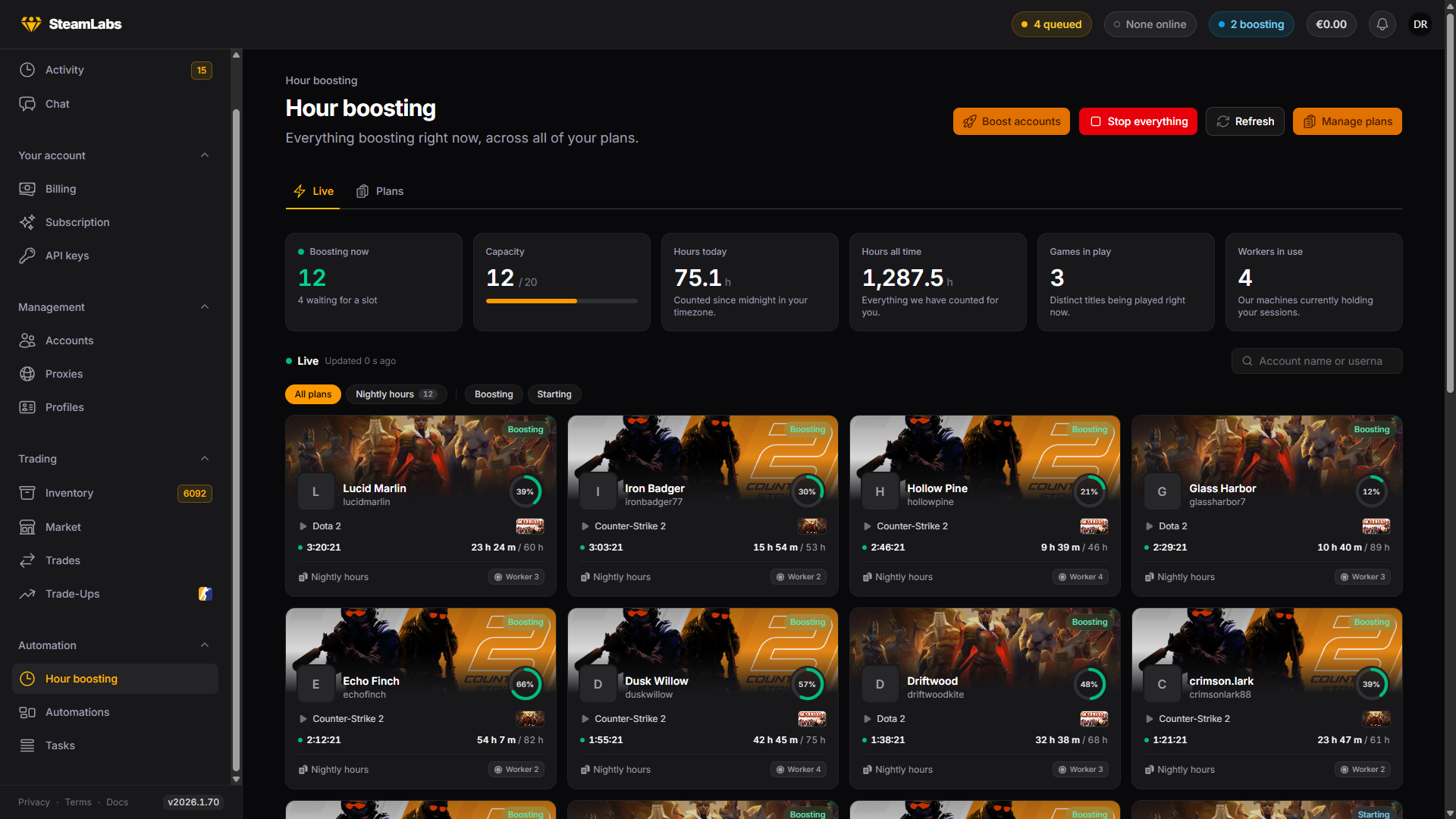Select Hour boosting sidebar item

115,679
